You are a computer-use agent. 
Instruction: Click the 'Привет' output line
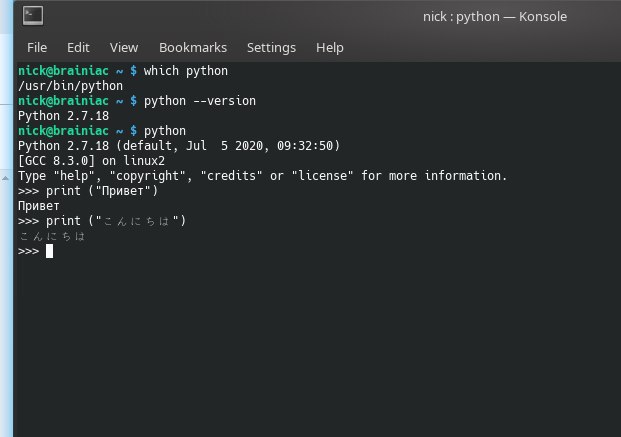click(38, 206)
